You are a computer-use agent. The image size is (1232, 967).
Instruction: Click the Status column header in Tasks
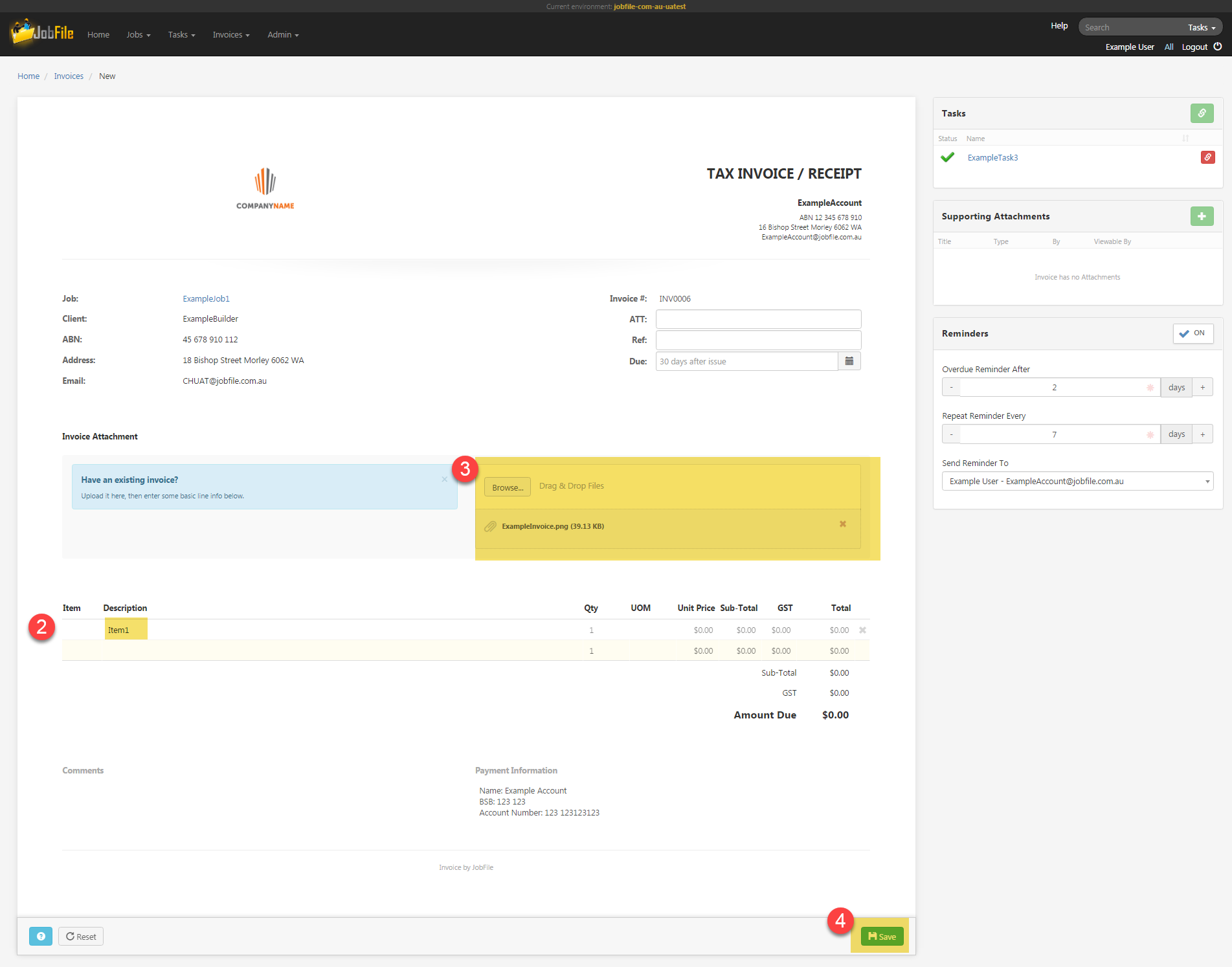coord(947,139)
